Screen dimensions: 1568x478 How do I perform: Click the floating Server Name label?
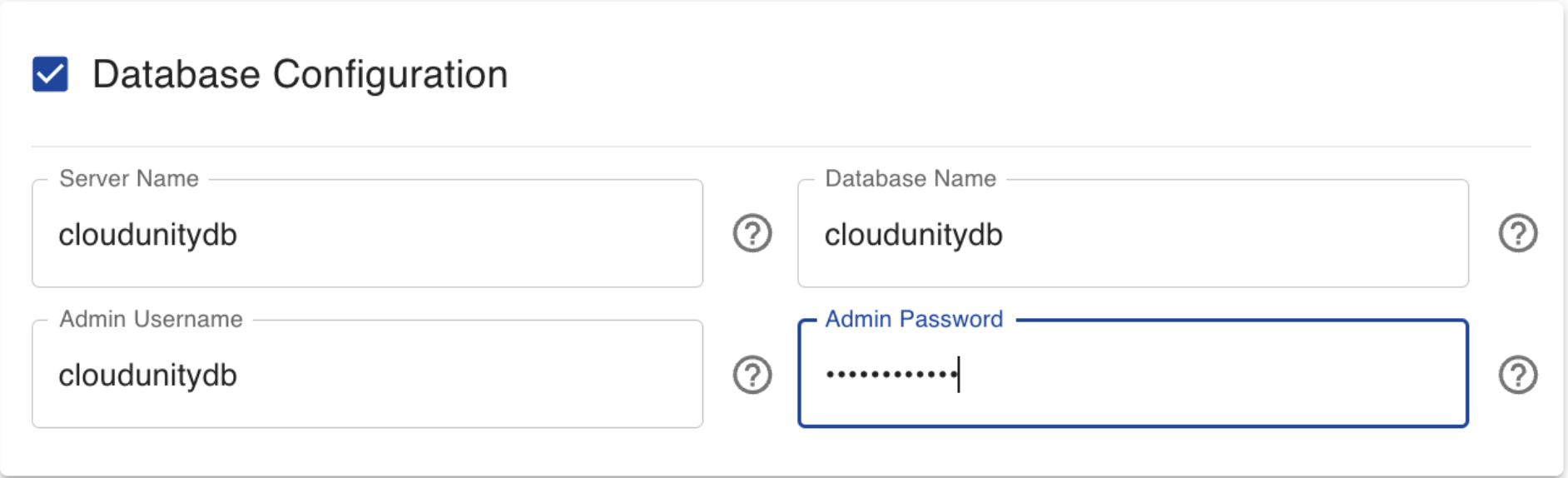pos(129,179)
